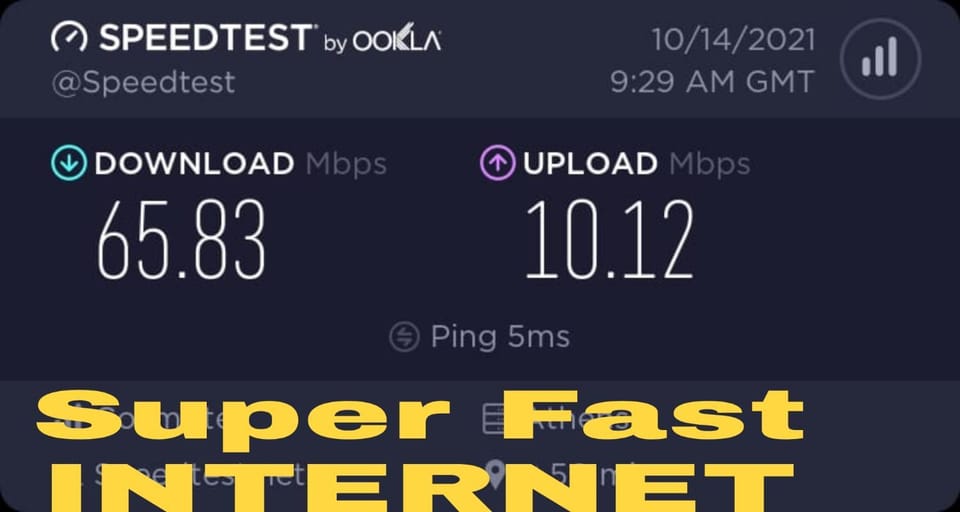The width and height of the screenshot is (960, 512).
Task: Click the SPEEDTEST brand title
Action: tap(206, 38)
